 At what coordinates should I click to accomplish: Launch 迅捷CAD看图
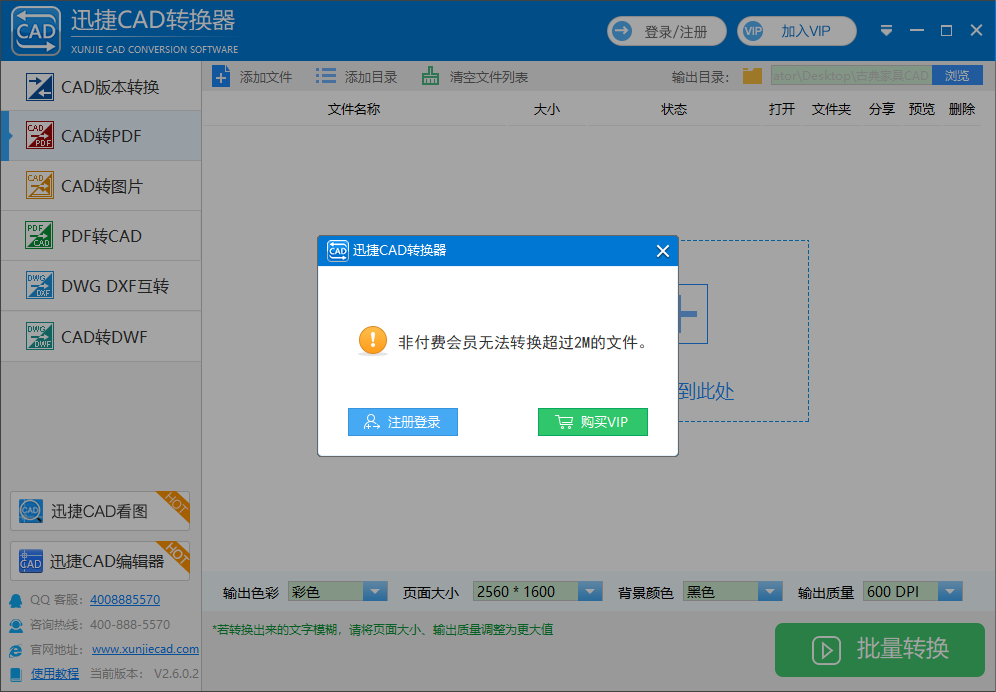(100, 511)
